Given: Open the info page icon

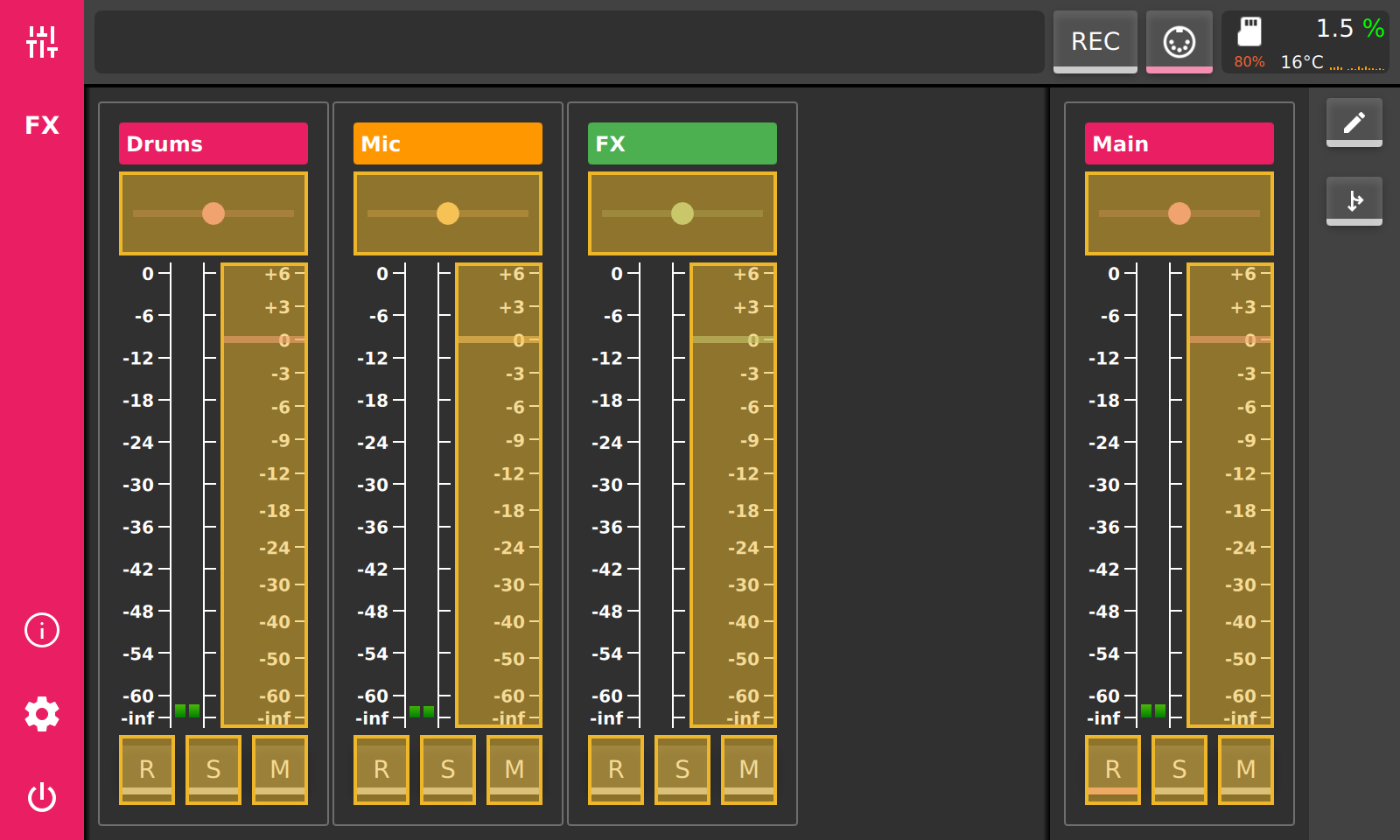Looking at the screenshot, I should [42, 630].
